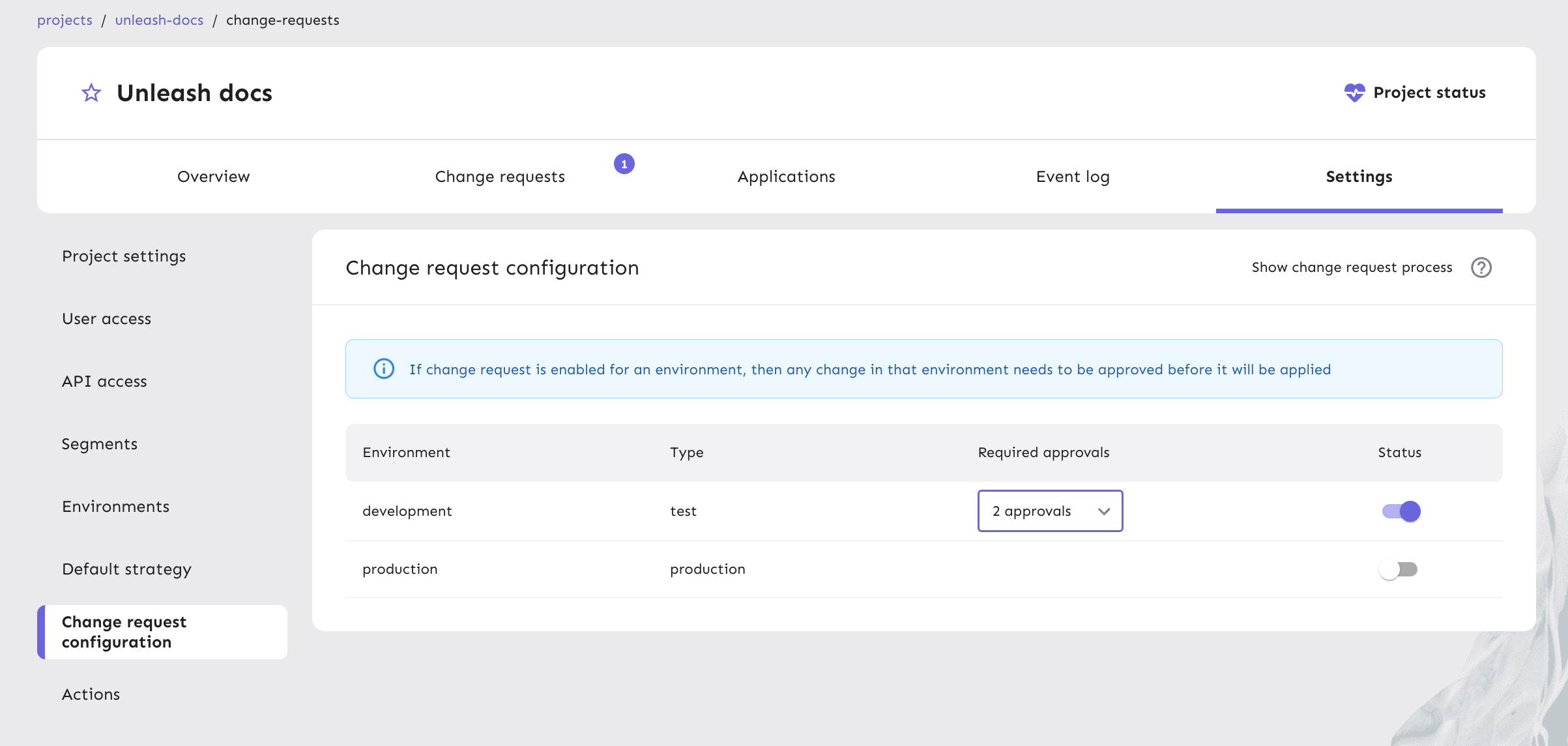Switch to the Event log tab
This screenshot has height=746, width=1568.
(x=1073, y=175)
